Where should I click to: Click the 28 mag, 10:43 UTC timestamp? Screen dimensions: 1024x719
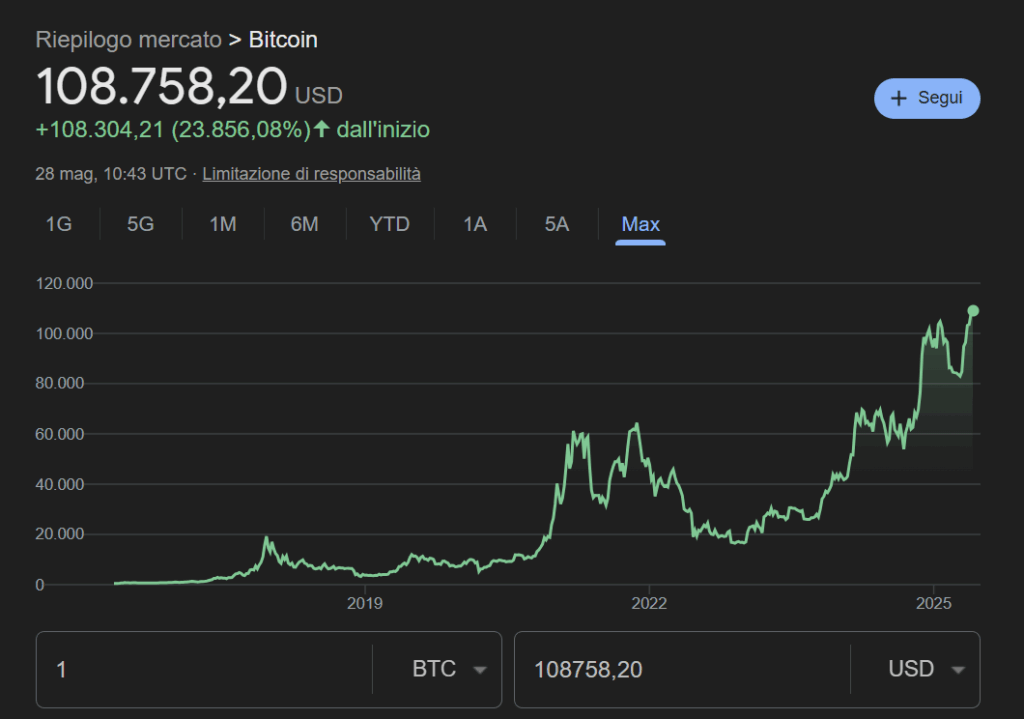point(111,174)
